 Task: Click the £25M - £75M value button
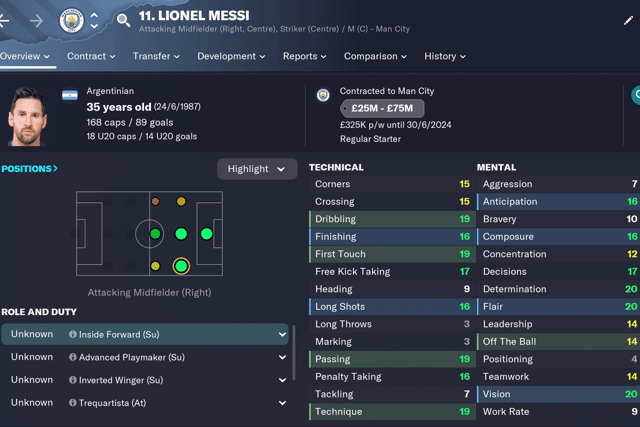[x=382, y=109]
